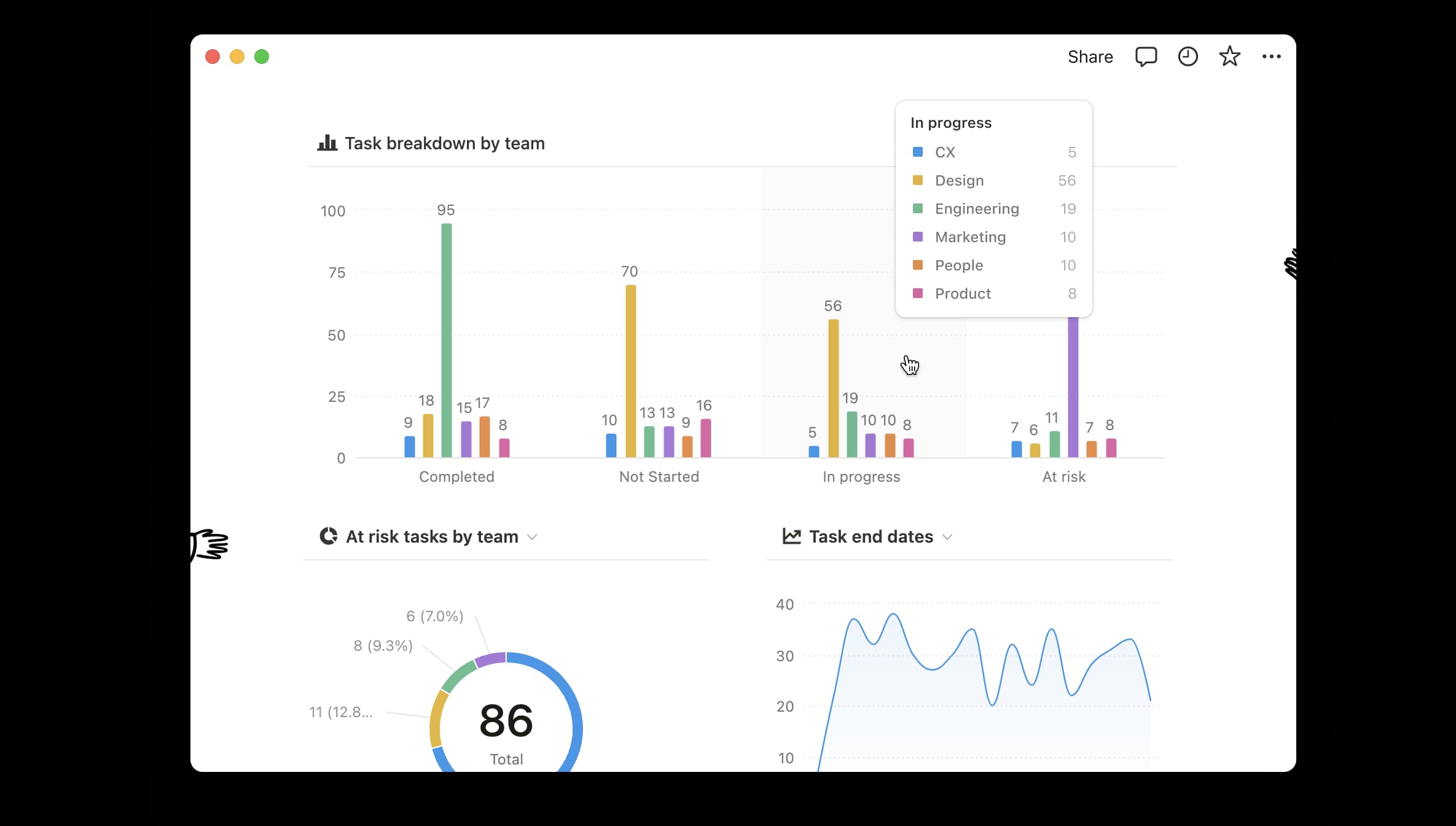Open the comments speech bubble icon

tap(1146, 57)
